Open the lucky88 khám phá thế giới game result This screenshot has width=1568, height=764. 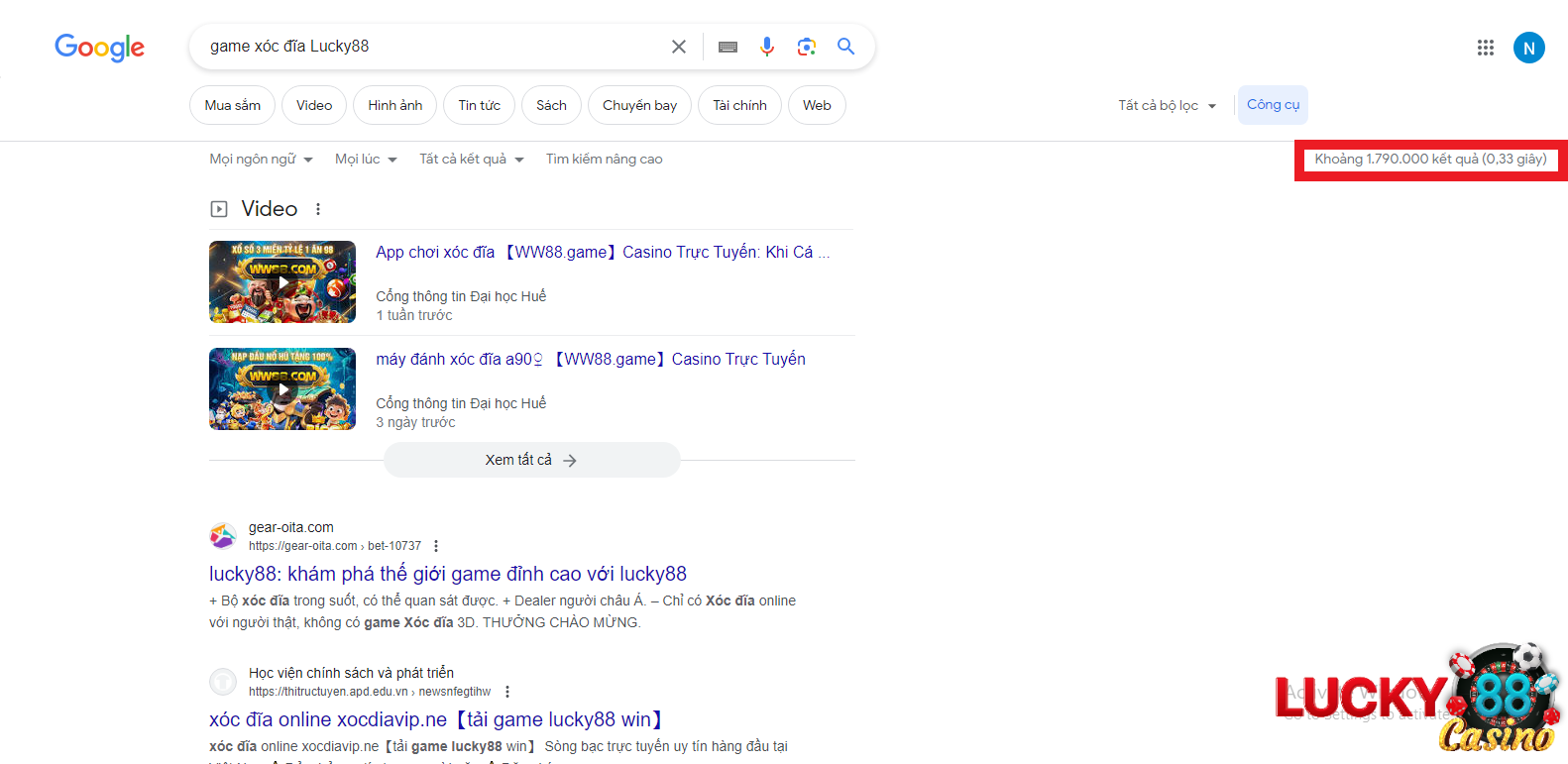[x=448, y=574]
